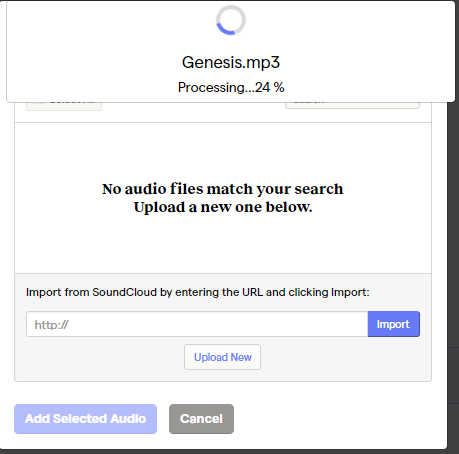Click the Upload New button
Screen dimensions: 459x454
[222, 357]
